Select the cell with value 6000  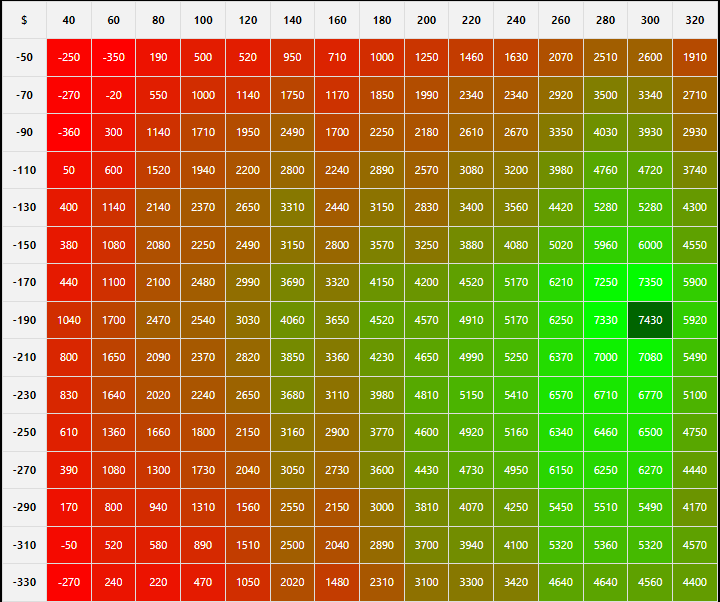pyautogui.click(x=650, y=245)
